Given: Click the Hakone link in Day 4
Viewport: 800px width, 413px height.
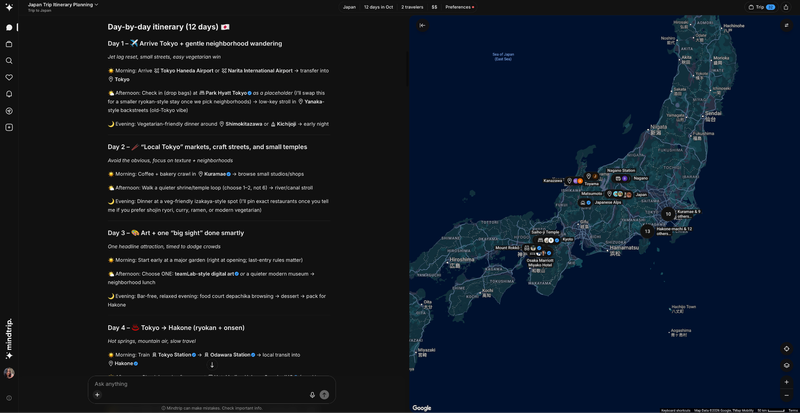Looking at the screenshot, I should [x=122, y=363].
